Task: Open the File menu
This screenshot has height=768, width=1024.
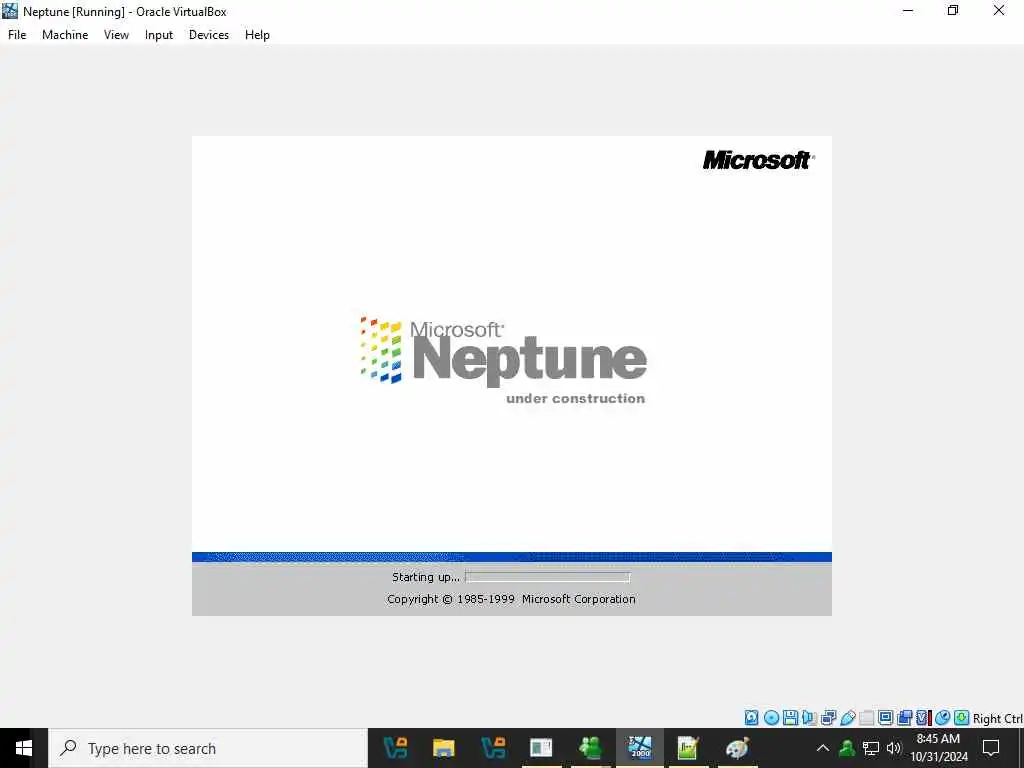Action: tap(17, 35)
